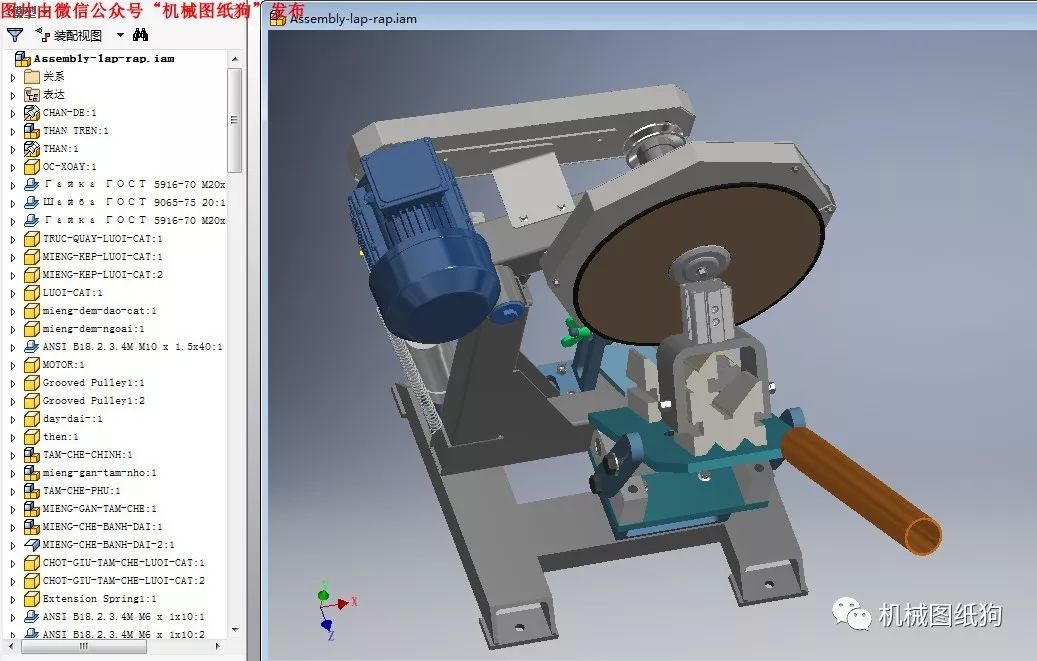Expand the 表达 node
The height and width of the screenshot is (661, 1037).
coord(13,95)
